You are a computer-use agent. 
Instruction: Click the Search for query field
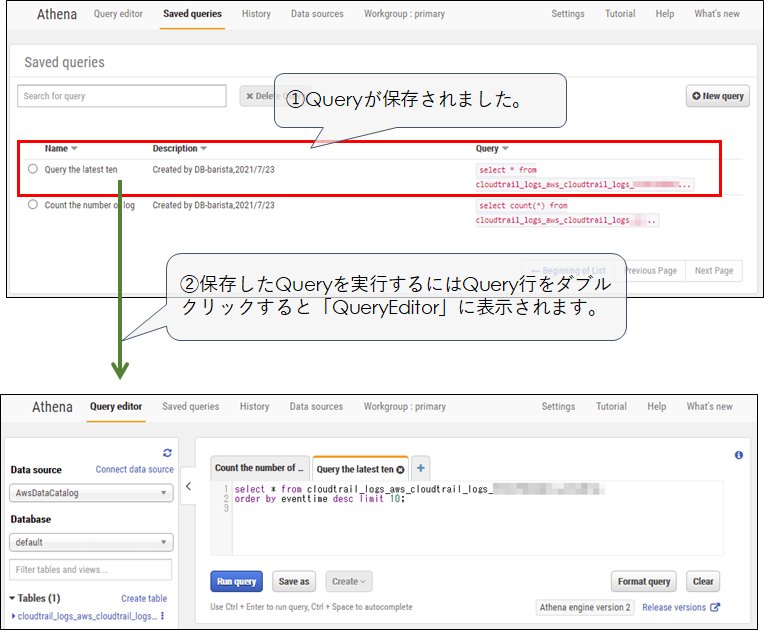pyautogui.click(x=122, y=96)
